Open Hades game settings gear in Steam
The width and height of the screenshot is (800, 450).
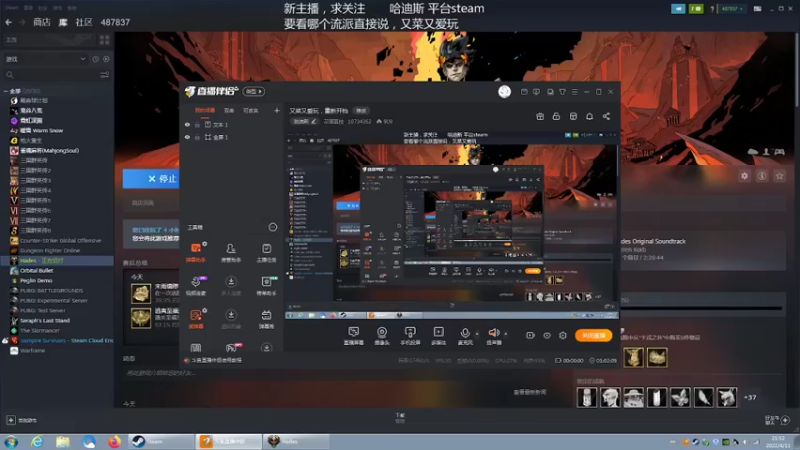click(x=744, y=176)
